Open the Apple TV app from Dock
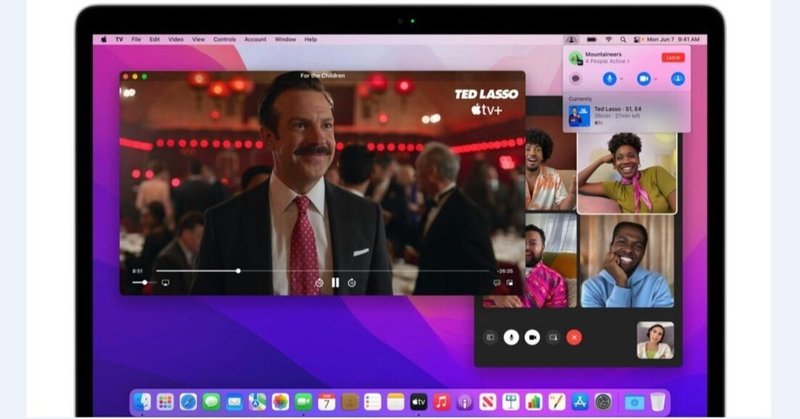The image size is (800, 419). pos(418,402)
